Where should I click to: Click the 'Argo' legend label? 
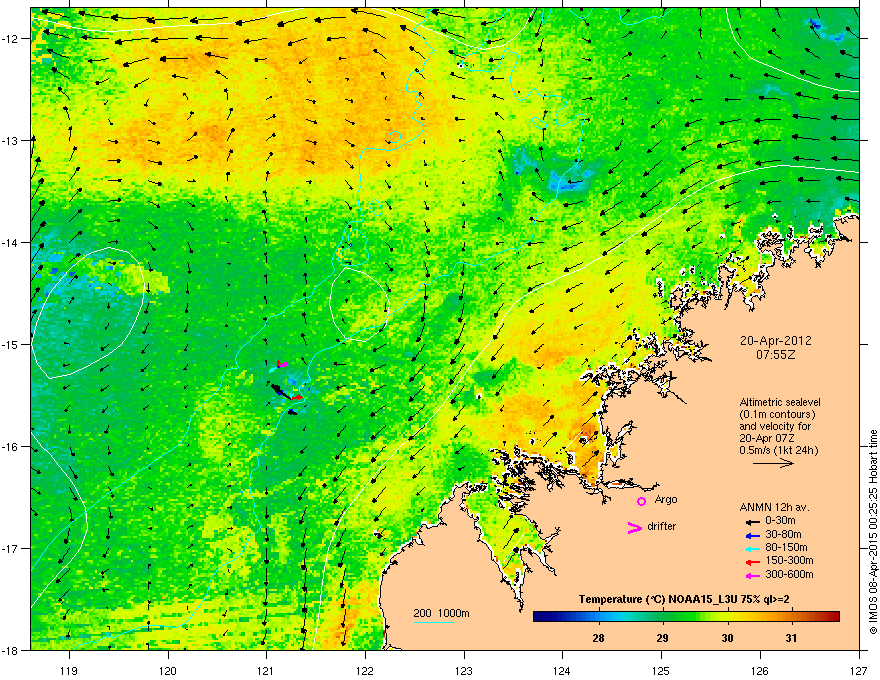(666, 499)
